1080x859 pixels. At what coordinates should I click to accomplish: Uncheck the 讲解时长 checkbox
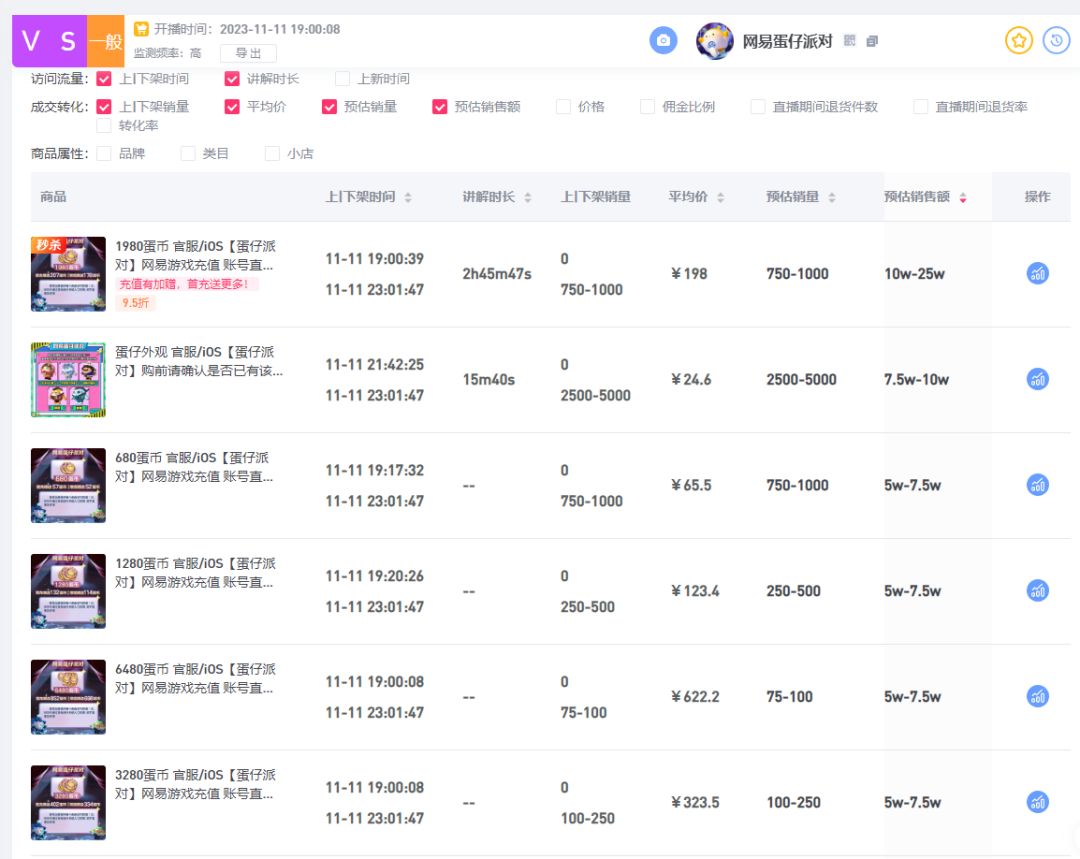(x=232, y=79)
